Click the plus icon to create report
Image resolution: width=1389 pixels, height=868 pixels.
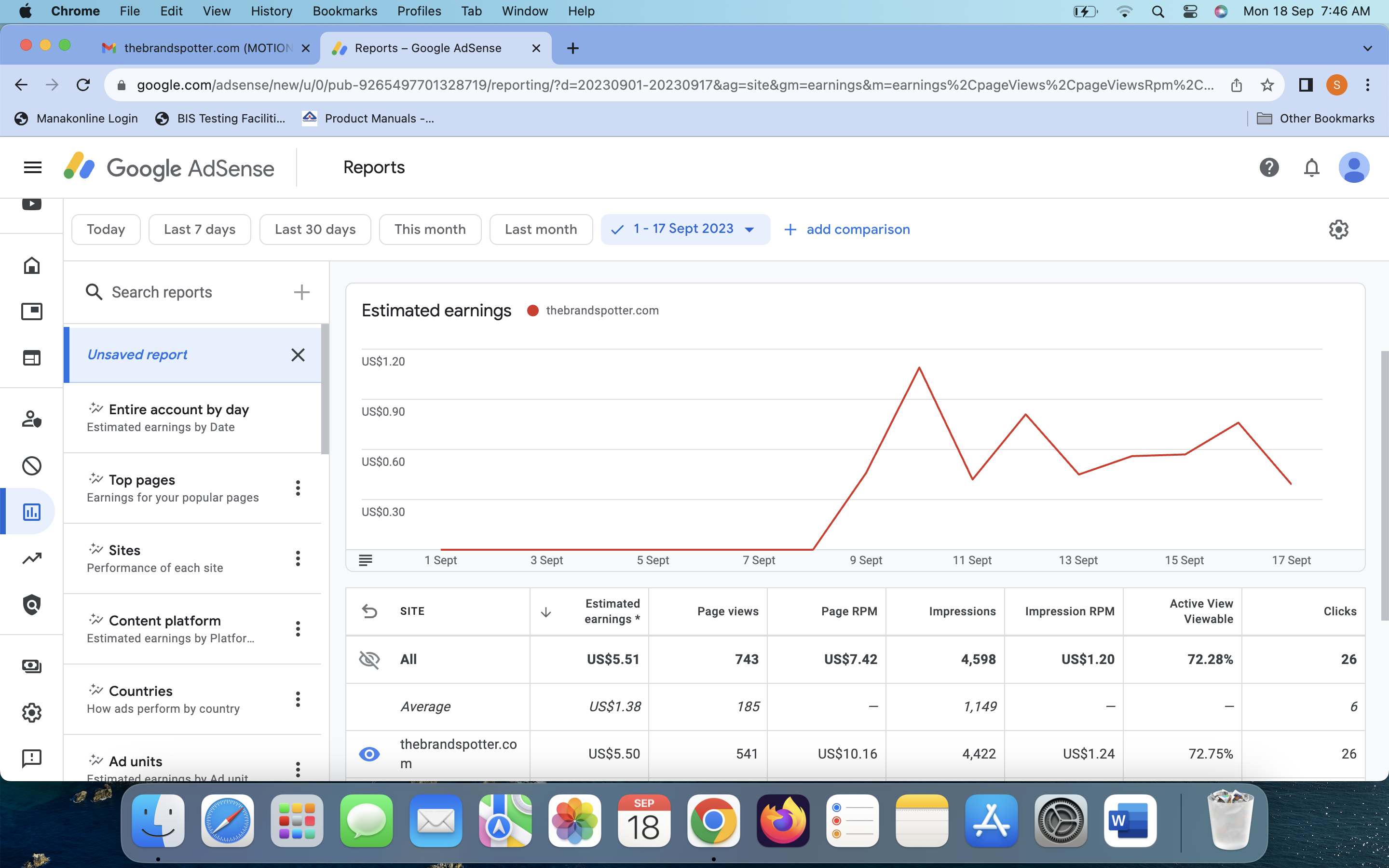point(301,292)
